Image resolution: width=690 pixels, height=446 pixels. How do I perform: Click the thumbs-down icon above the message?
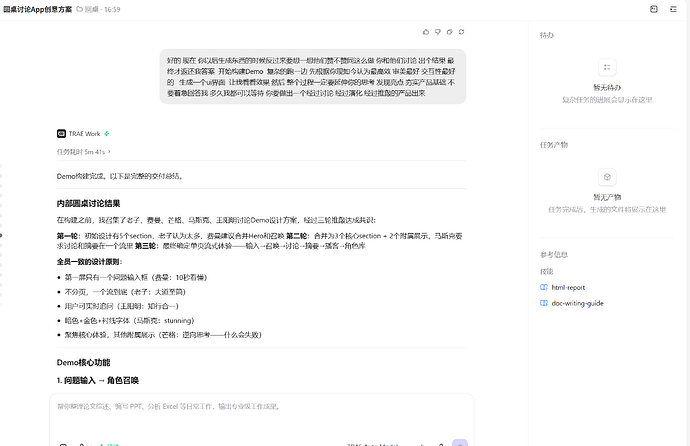[437, 32]
